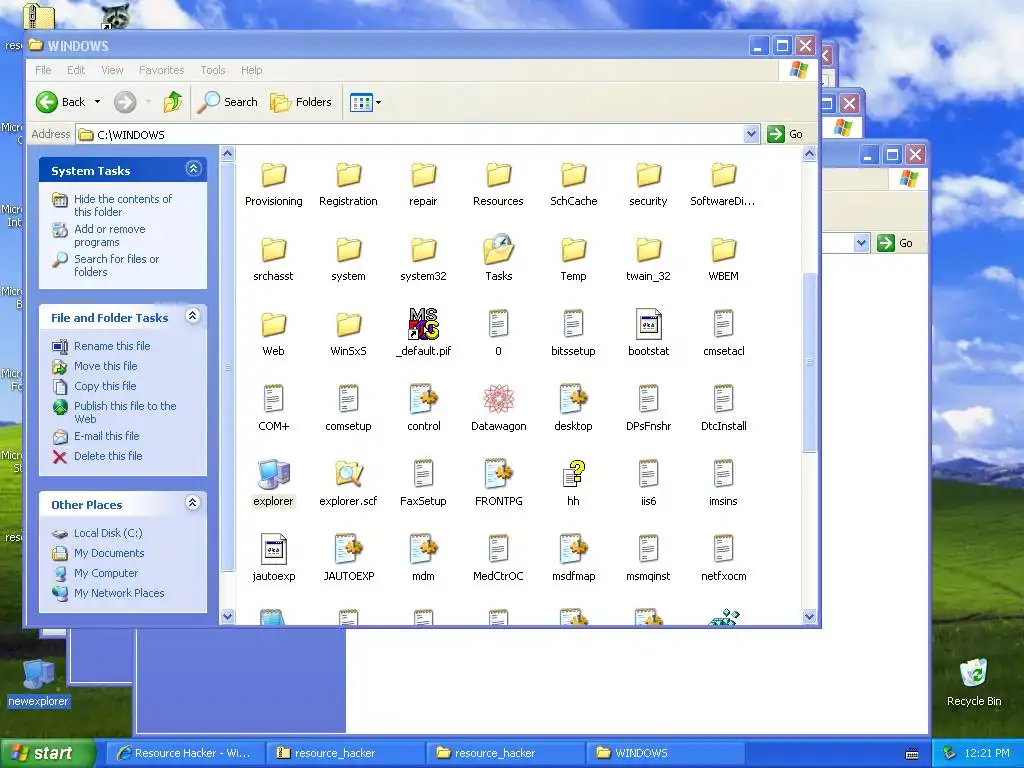The height and width of the screenshot is (768, 1024).
Task: Click Add or remove programs link
Action: click(110, 235)
